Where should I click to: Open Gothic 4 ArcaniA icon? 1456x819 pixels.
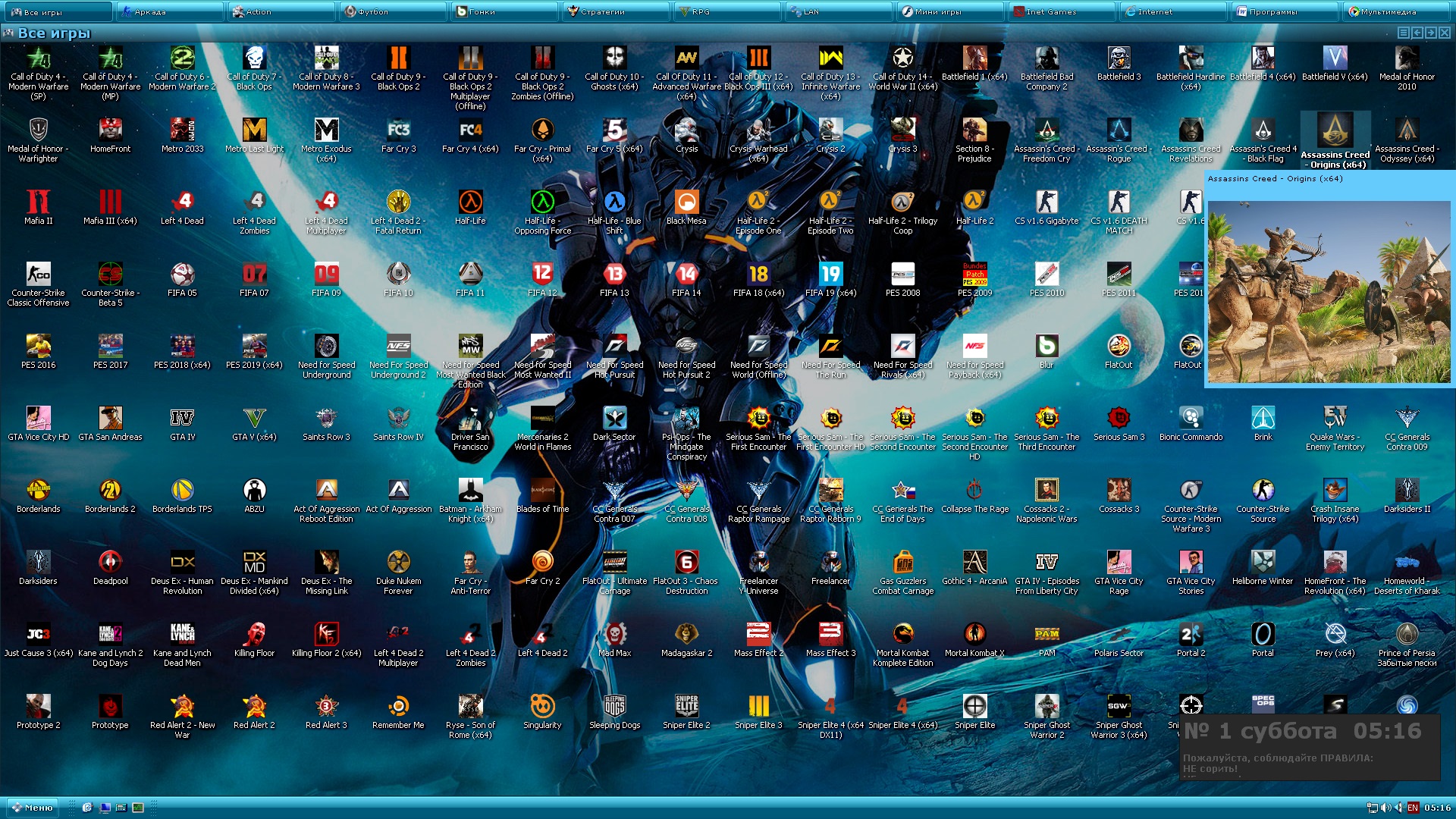[974, 568]
